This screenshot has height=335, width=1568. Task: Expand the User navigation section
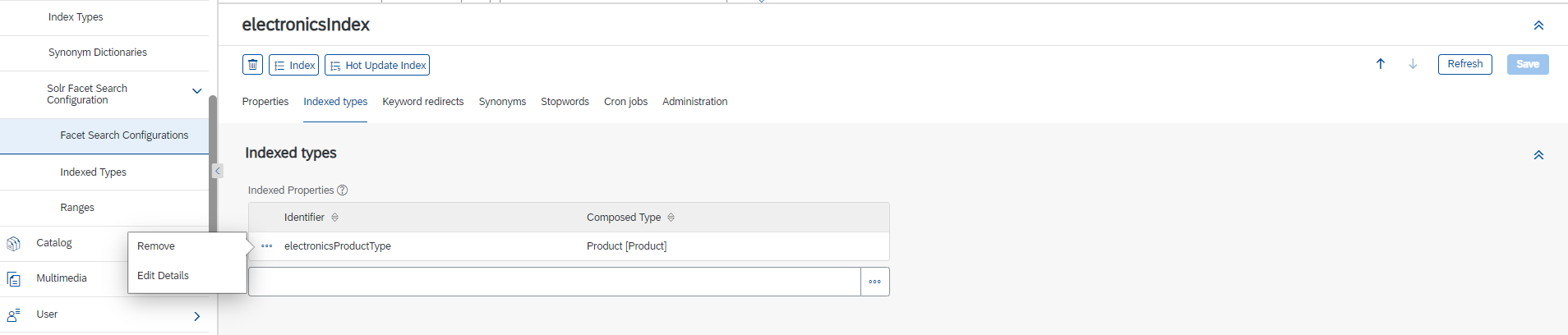[x=196, y=316]
